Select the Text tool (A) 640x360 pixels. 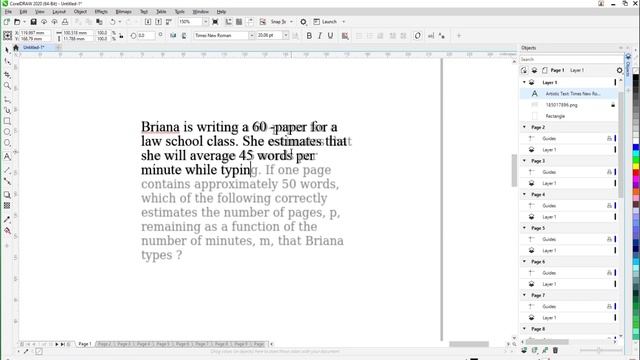(7, 157)
